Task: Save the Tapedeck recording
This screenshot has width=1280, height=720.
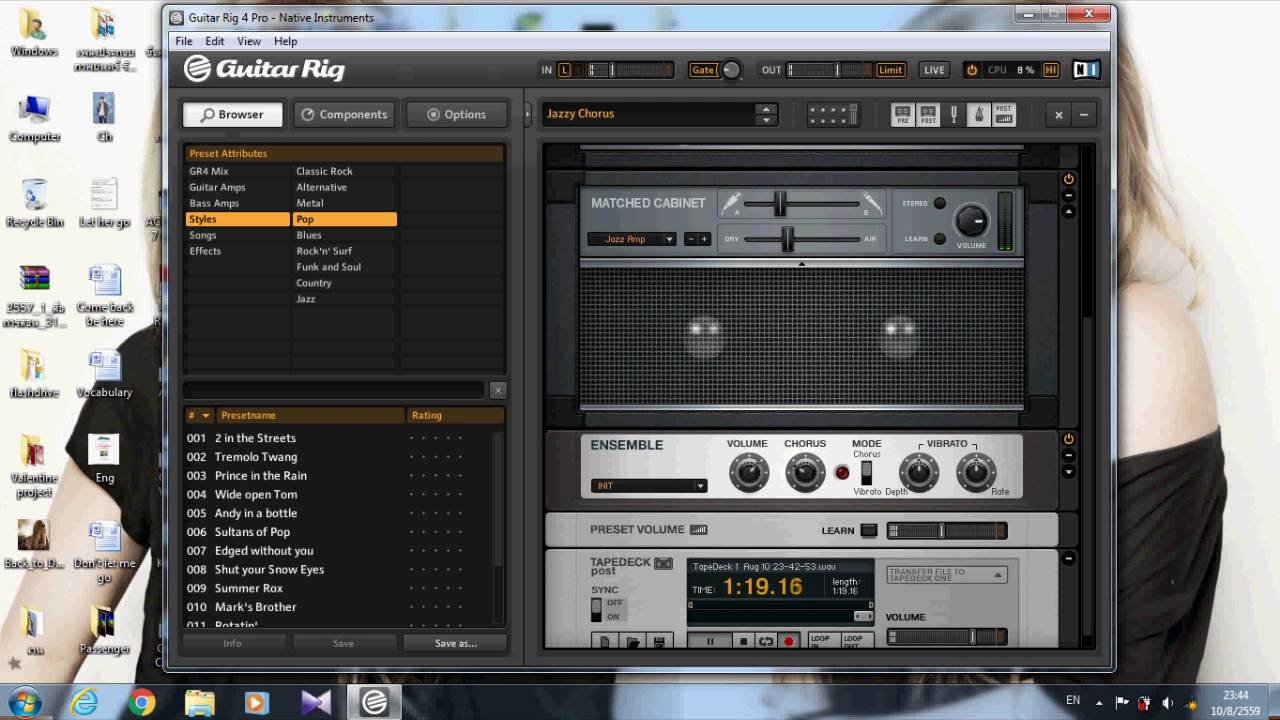Action: [x=658, y=641]
